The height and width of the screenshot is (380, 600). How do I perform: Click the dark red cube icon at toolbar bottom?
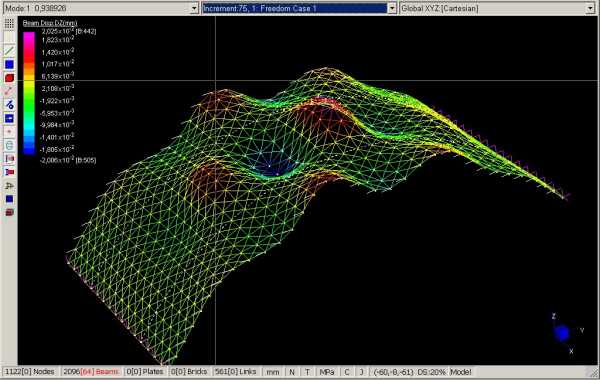tap(9, 212)
